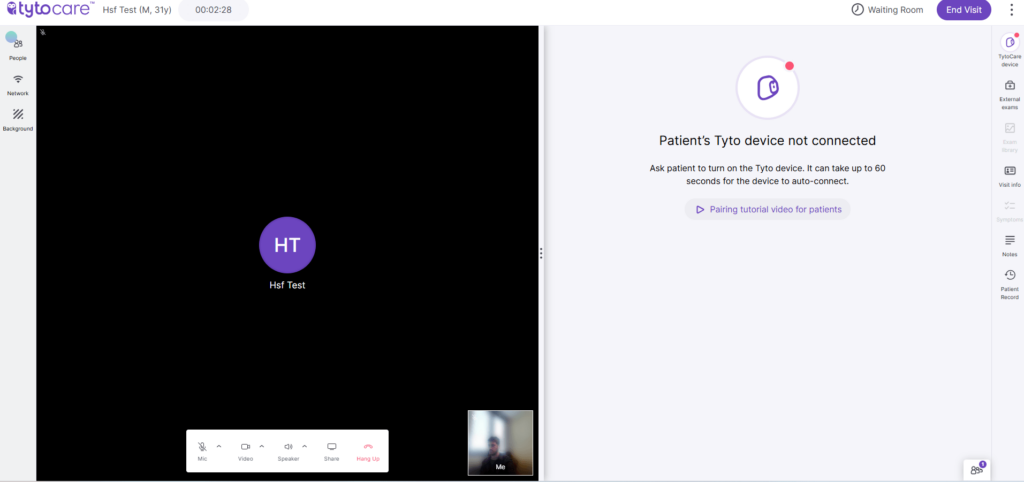This screenshot has width=1024, height=482.
Task: Click the End Visit button
Action: tap(964, 10)
